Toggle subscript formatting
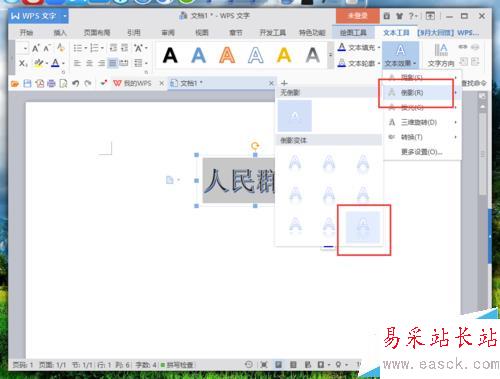The image size is (500, 379). [23, 63]
